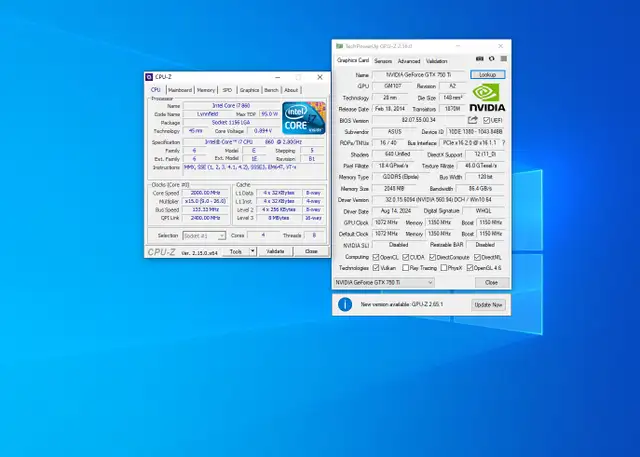Viewport: 640px width, 457px height.
Task: Click Memory Type value GDDR5 (Elpida)
Action: [x=401, y=177]
